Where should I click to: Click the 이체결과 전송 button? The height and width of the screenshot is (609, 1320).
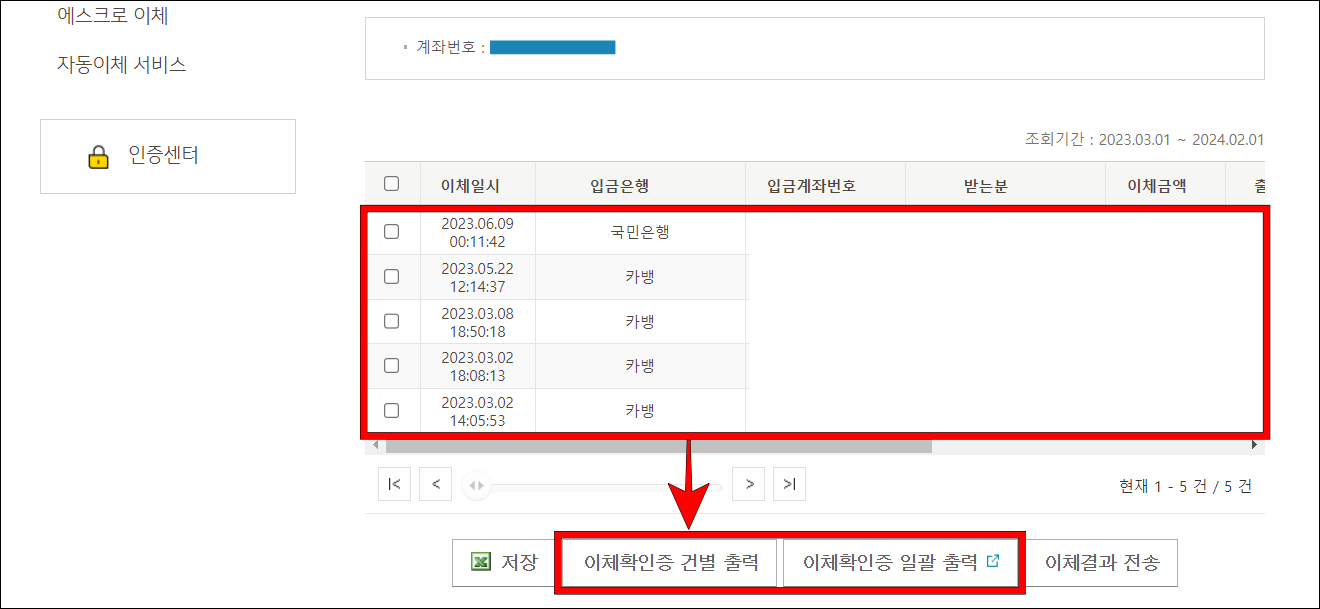1104,562
